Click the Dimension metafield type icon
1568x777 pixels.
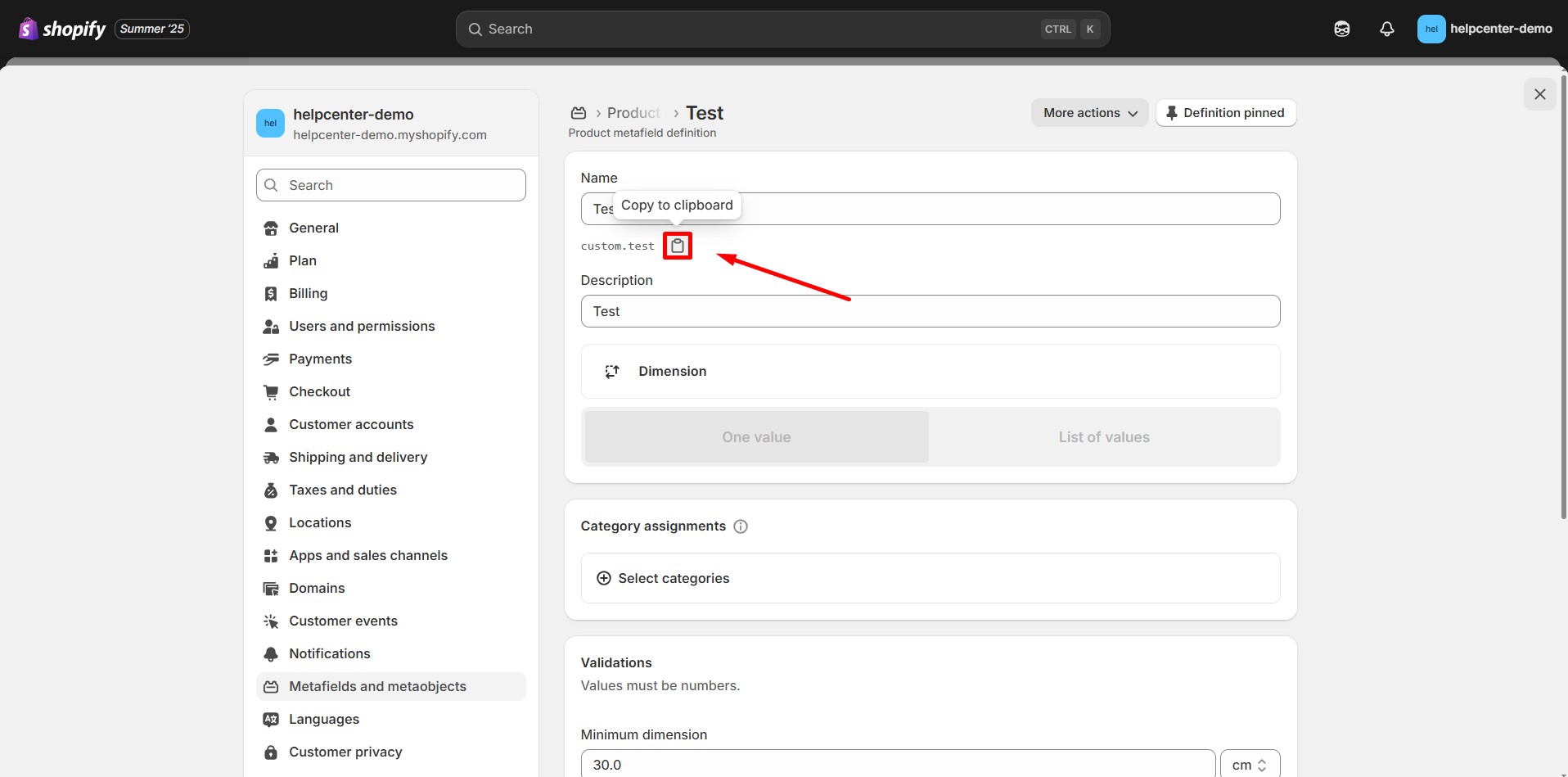click(611, 371)
